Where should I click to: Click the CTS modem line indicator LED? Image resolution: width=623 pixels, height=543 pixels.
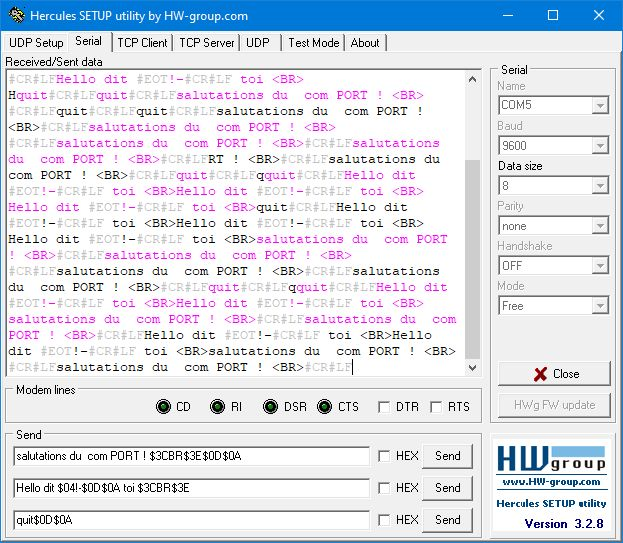[x=324, y=406]
